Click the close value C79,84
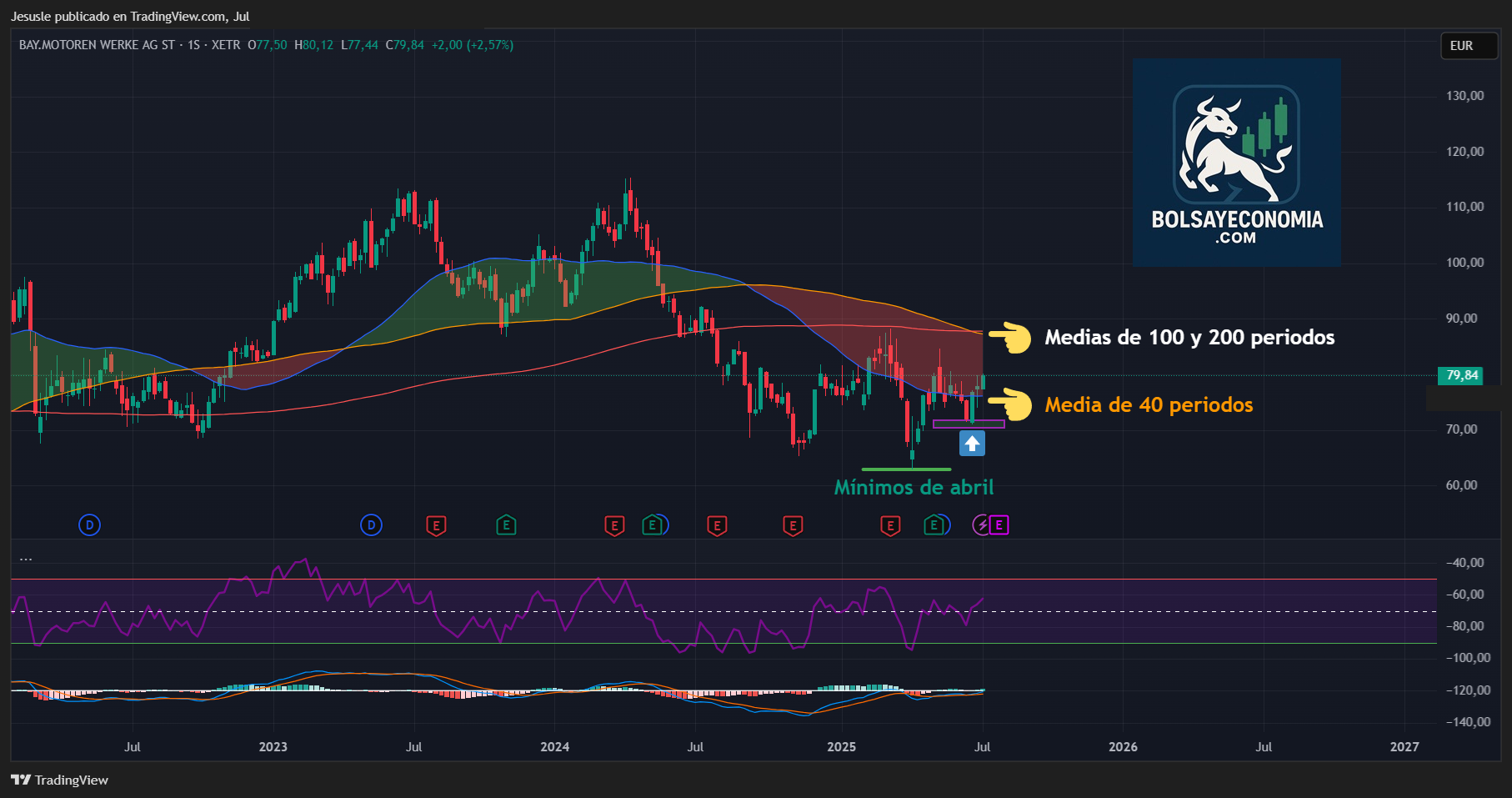 [404, 45]
